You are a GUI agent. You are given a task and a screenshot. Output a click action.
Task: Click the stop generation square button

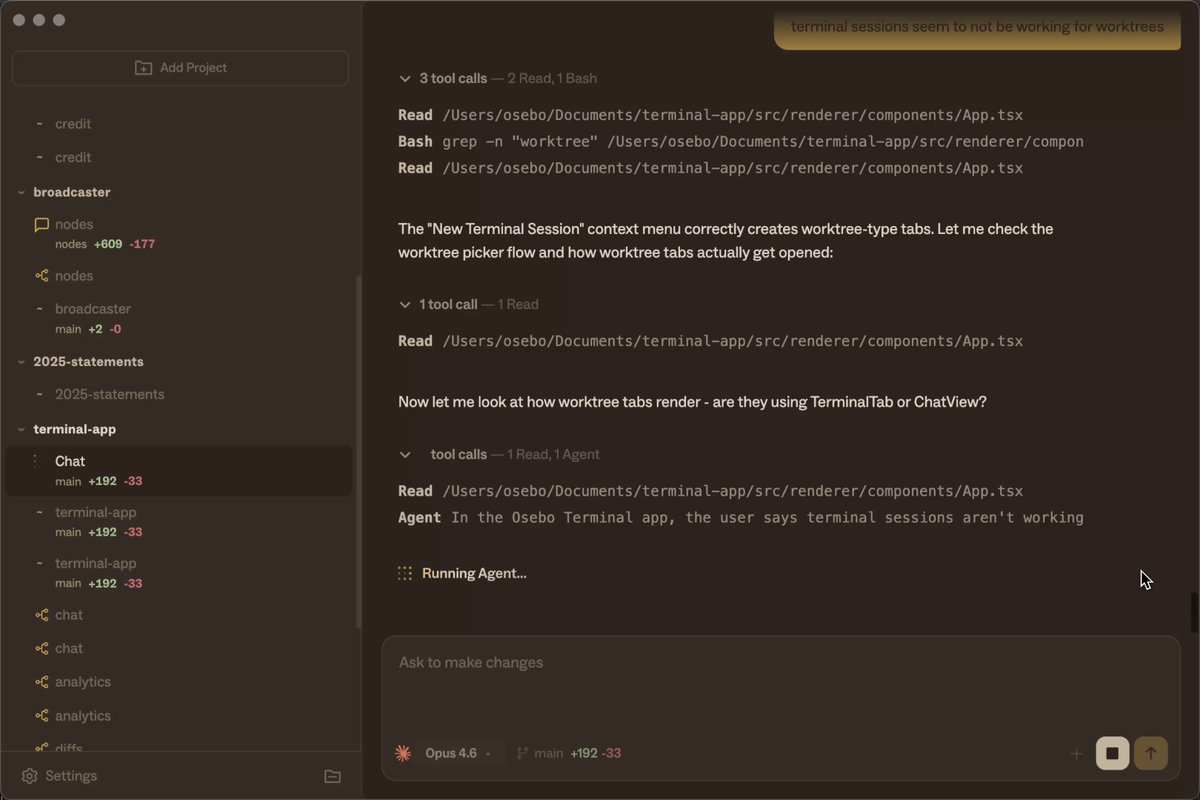click(x=1112, y=753)
